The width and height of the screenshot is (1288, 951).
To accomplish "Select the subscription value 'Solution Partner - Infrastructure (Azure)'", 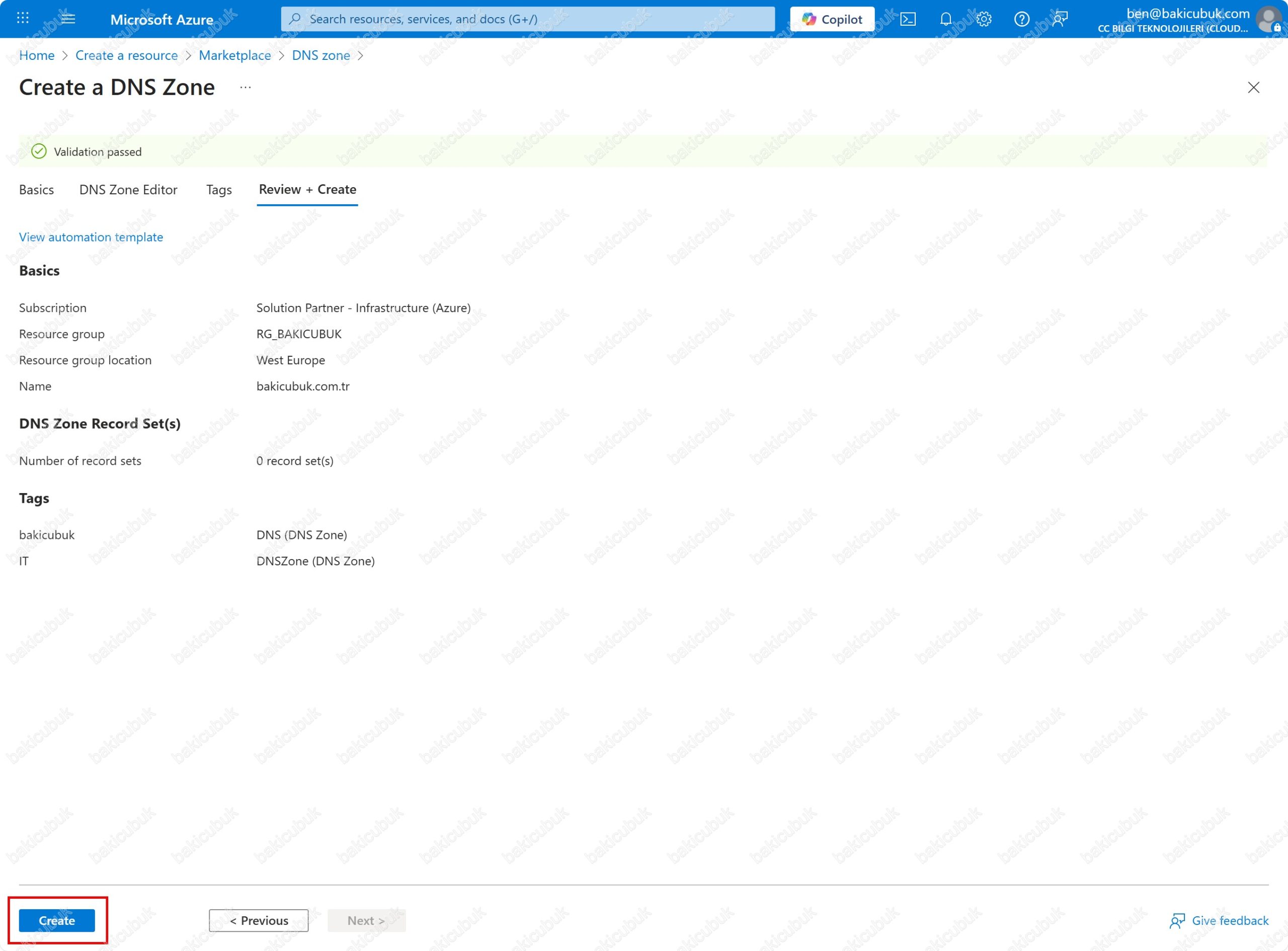I will [363, 308].
